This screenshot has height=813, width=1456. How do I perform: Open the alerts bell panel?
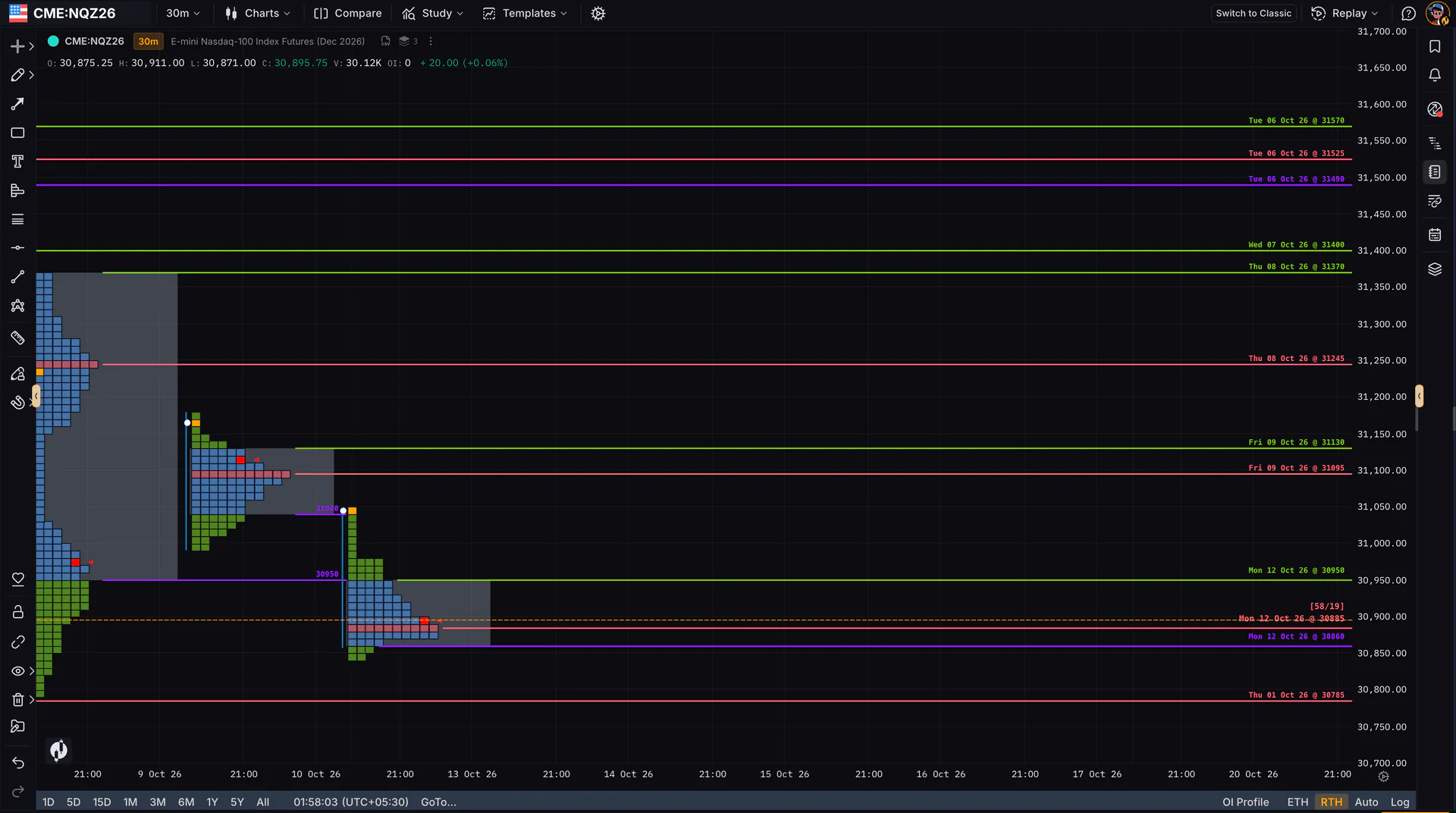[1435, 75]
